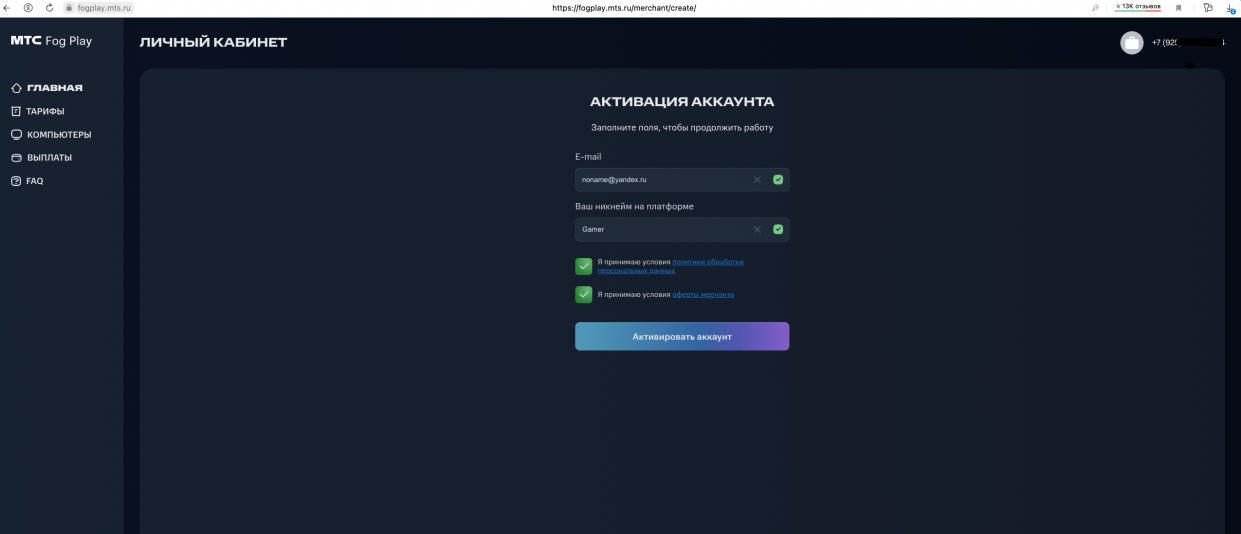Click the Выплаты payments icon
The width and height of the screenshot is (1241, 534).
tap(16, 158)
